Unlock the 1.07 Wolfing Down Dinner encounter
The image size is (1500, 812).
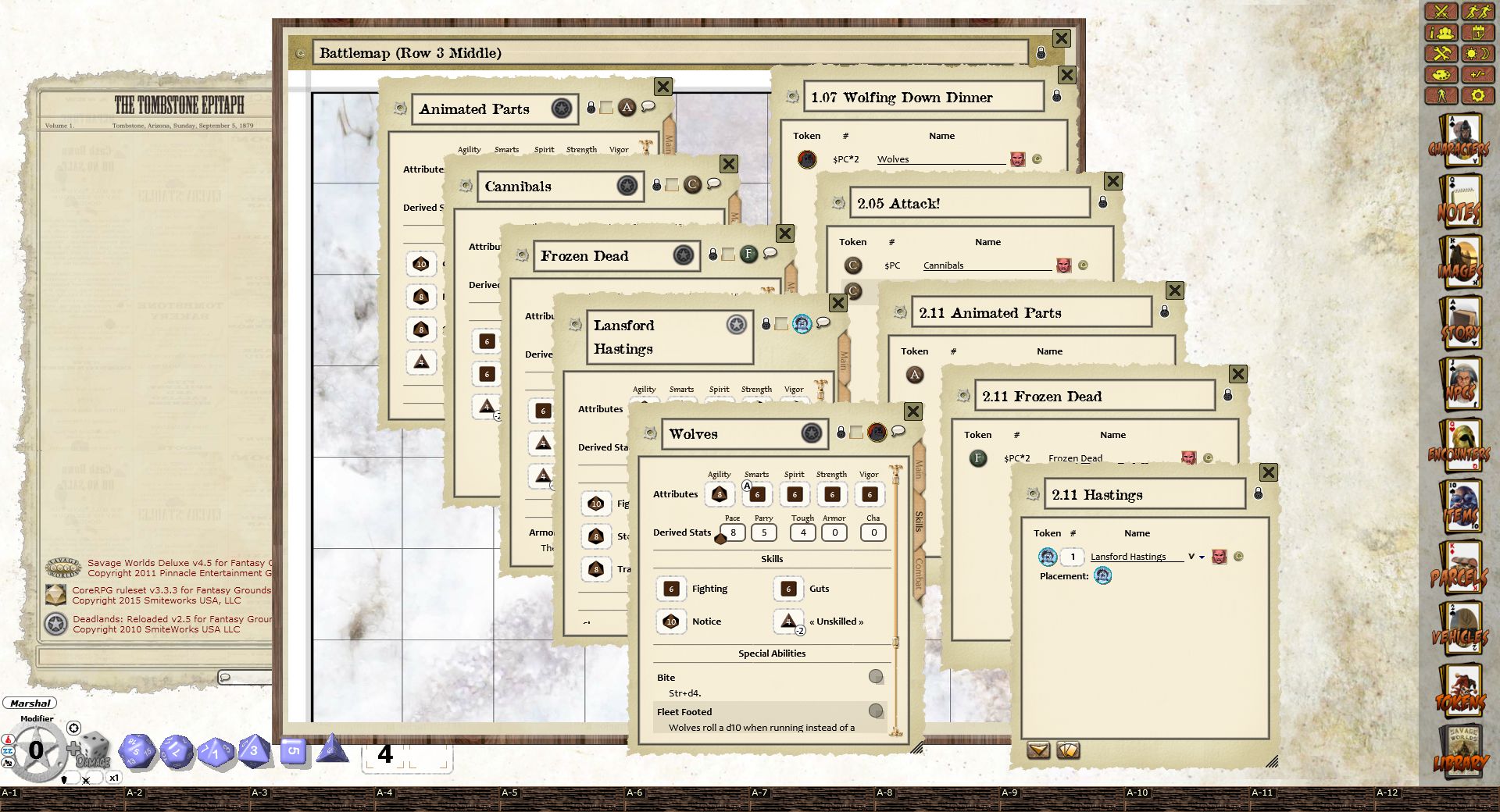click(x=1059, y=95)
